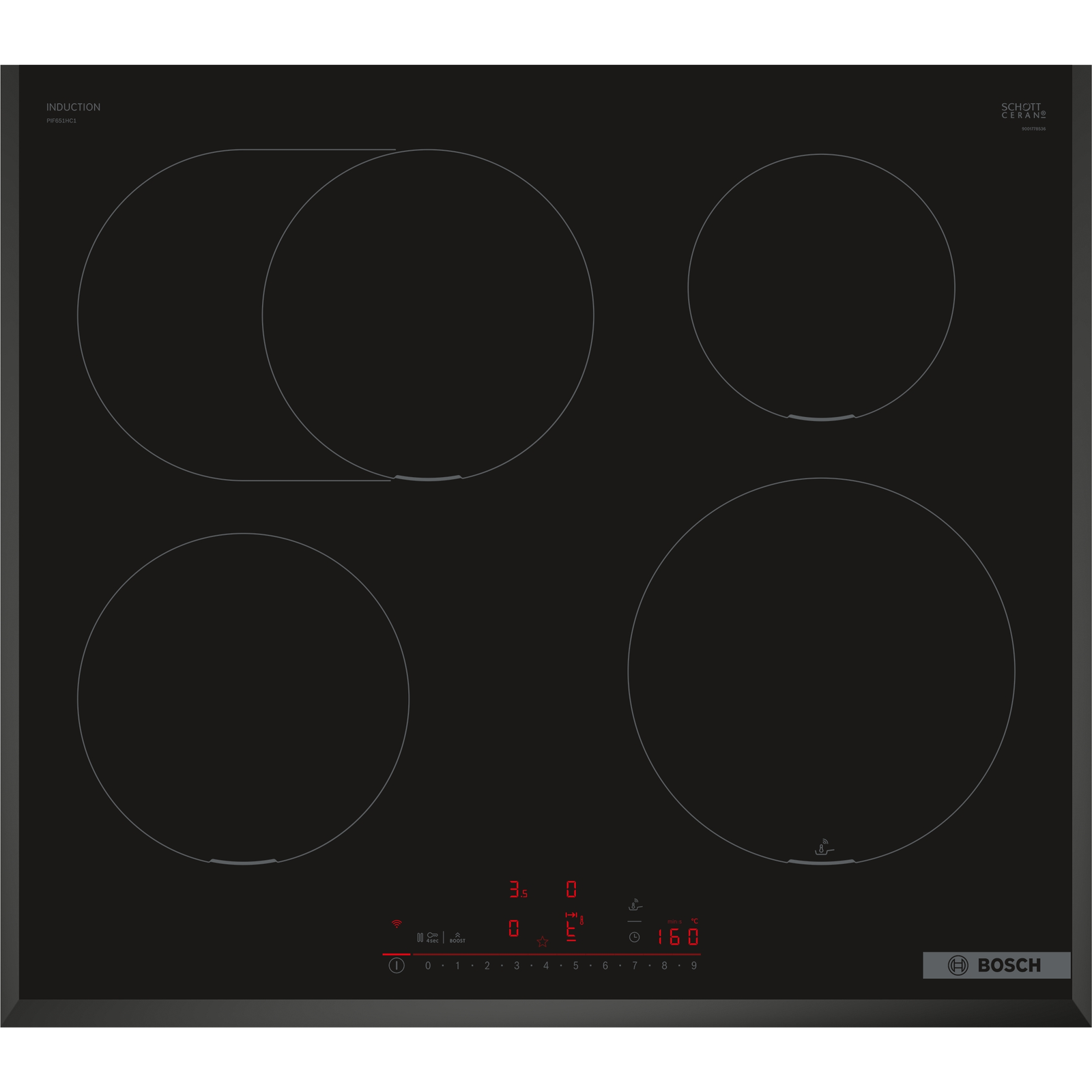Tap the red Wi-Fi Home Connect icon
Image resolution: width=1092 pixels, height=1092 pixels.
397,924
